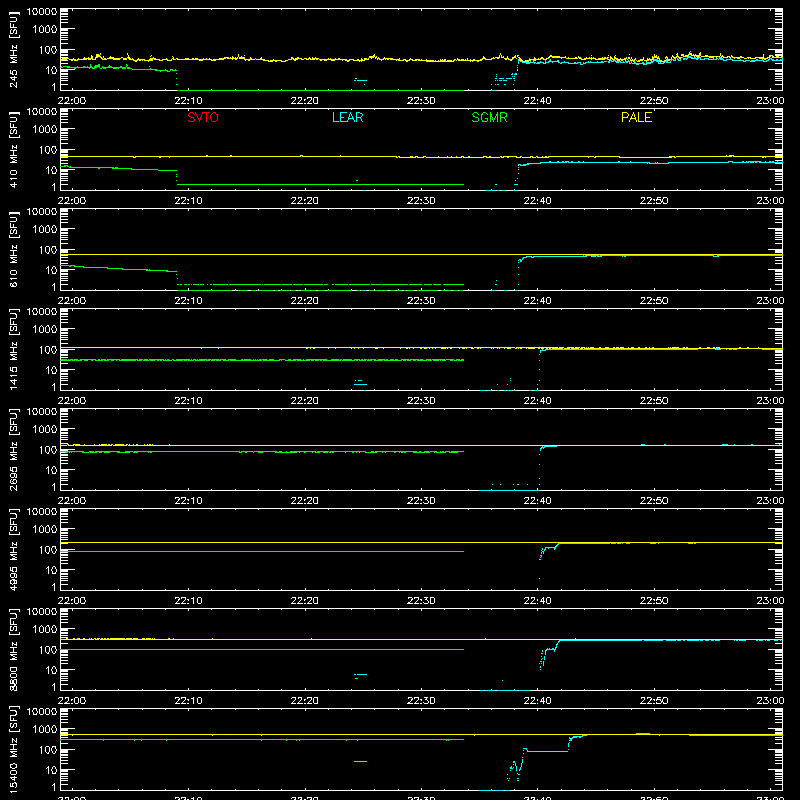Click the 10 tick value on 15400 MHz axis
800x800 pixels.
pyautogui.click(x=51, y=770)
